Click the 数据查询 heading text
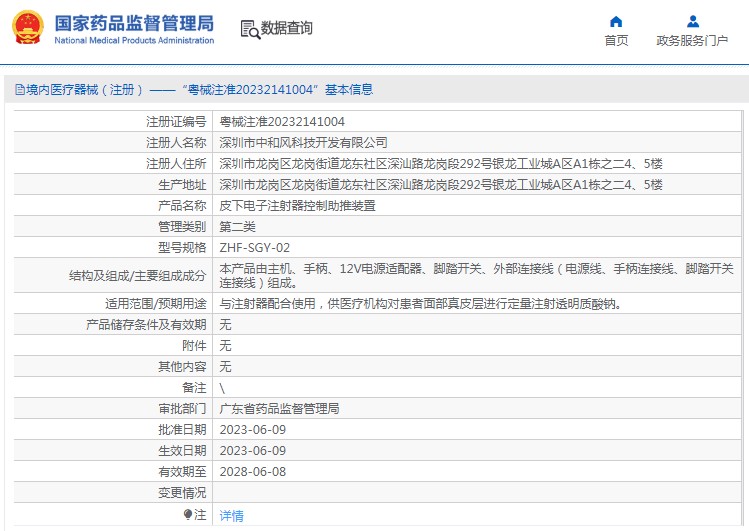The image size is (749, 531). click(286, 28)
